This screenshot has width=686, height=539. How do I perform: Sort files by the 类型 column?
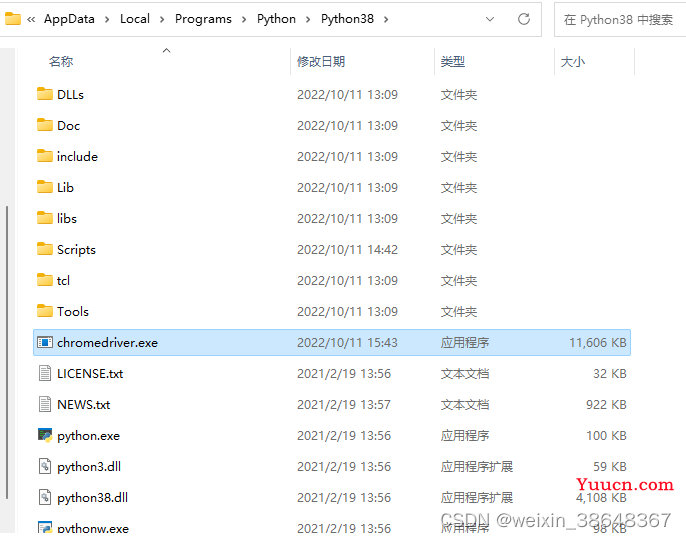[452, 62]
